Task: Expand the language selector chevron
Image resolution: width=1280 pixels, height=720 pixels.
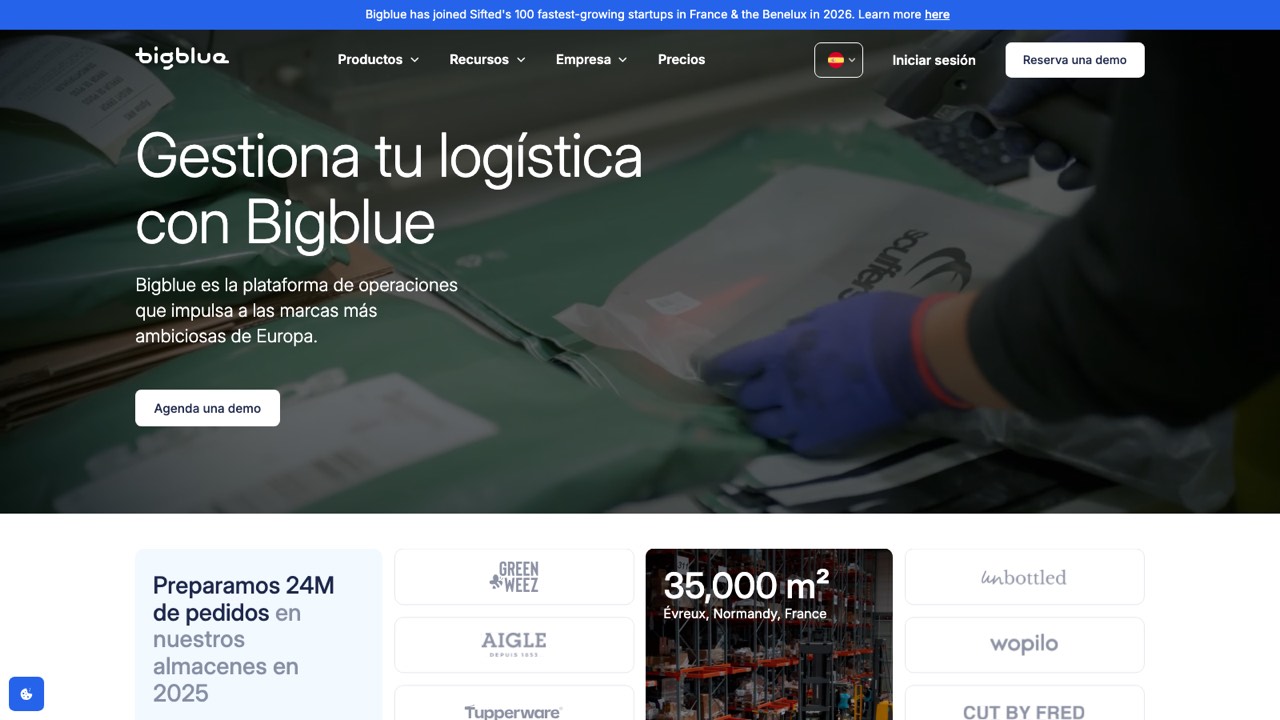Action: [852, 60]
